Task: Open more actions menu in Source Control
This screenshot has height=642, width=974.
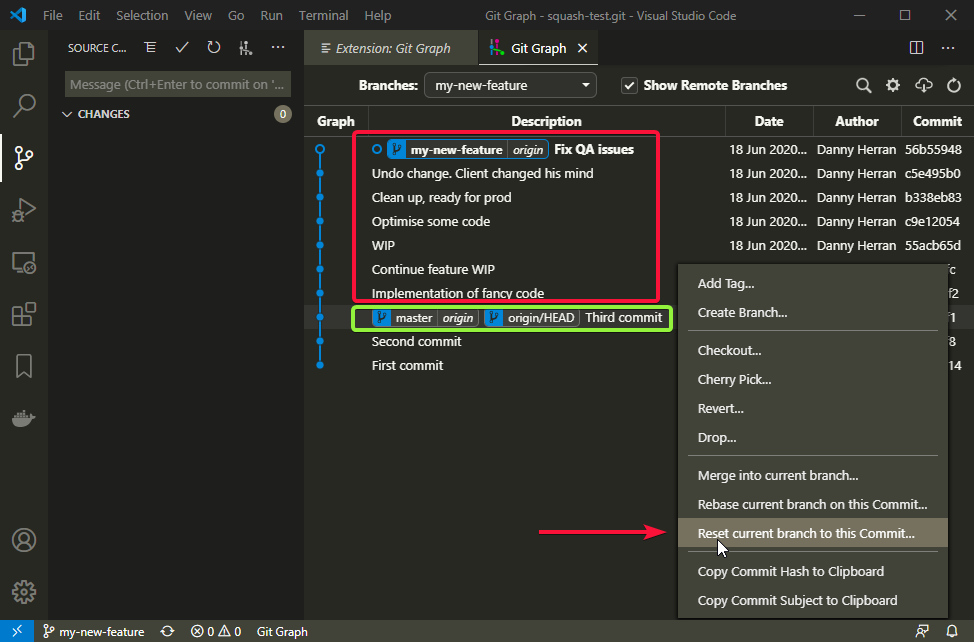Action: (x=277, y=47)
